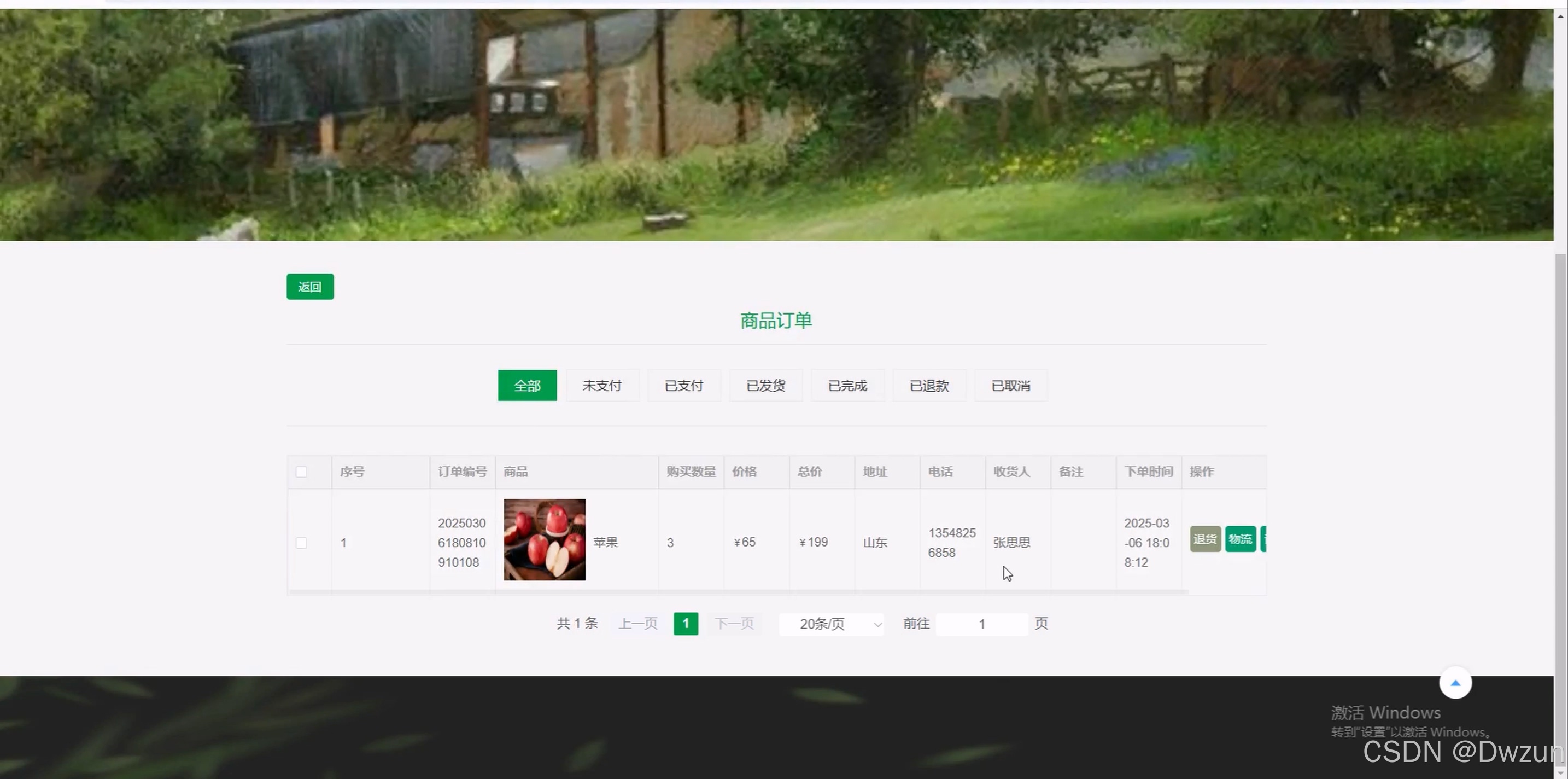Check the checkbox for order row 1

301,543
